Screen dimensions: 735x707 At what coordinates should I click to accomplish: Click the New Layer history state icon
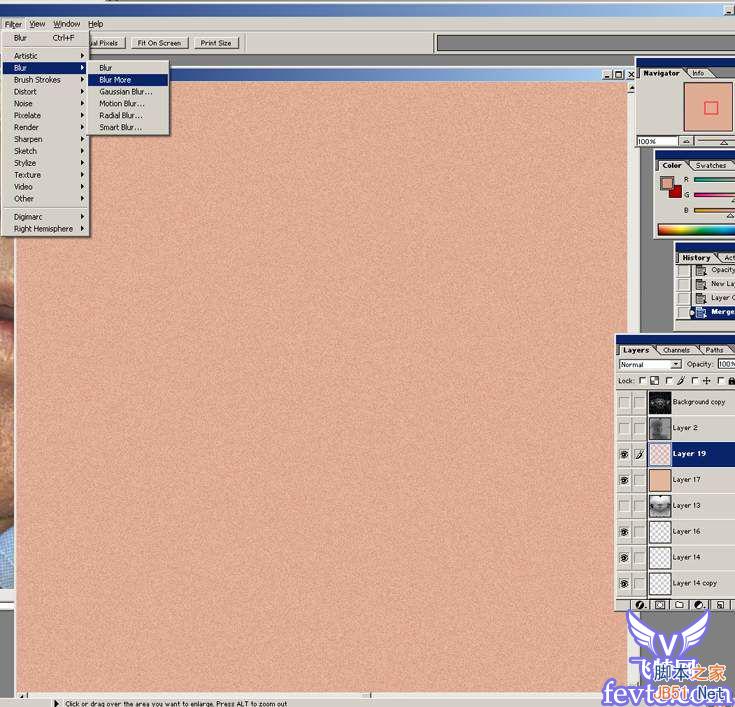701,284
